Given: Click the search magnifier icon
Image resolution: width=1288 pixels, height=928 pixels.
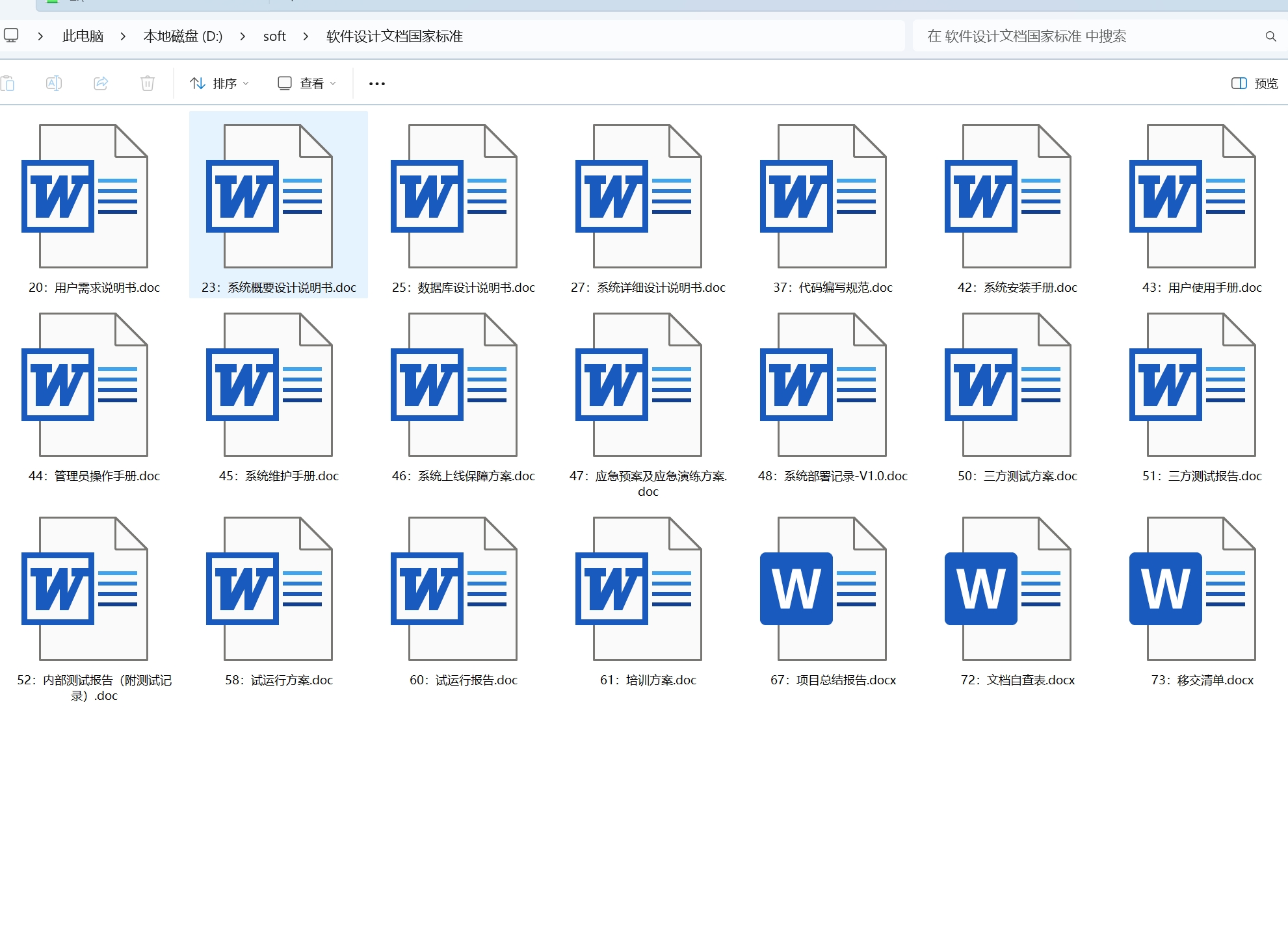Looking at the screenshot, I should [1270, 36].
